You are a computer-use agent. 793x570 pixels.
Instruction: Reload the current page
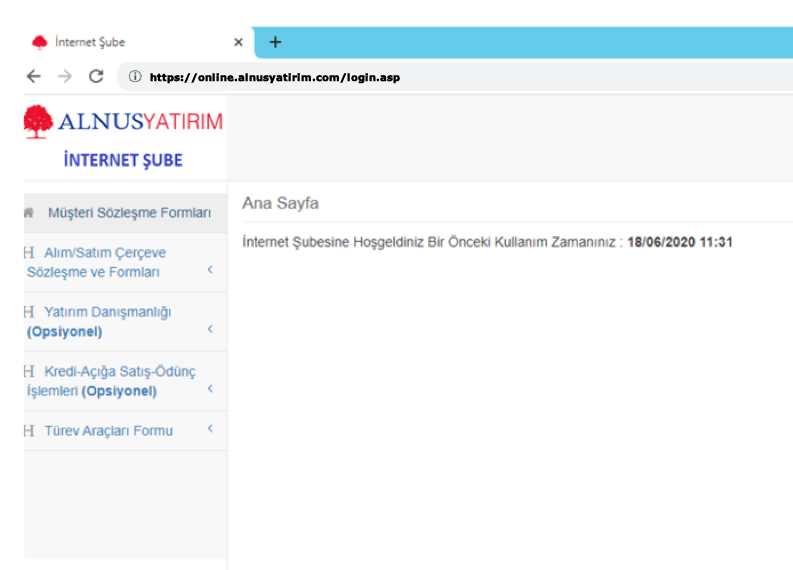tap(96, 77)
